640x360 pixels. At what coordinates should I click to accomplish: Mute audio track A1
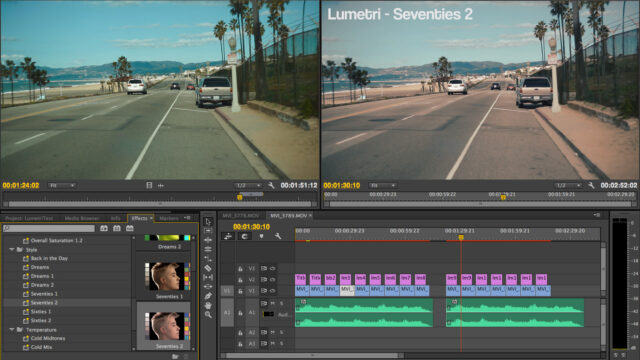273,304
